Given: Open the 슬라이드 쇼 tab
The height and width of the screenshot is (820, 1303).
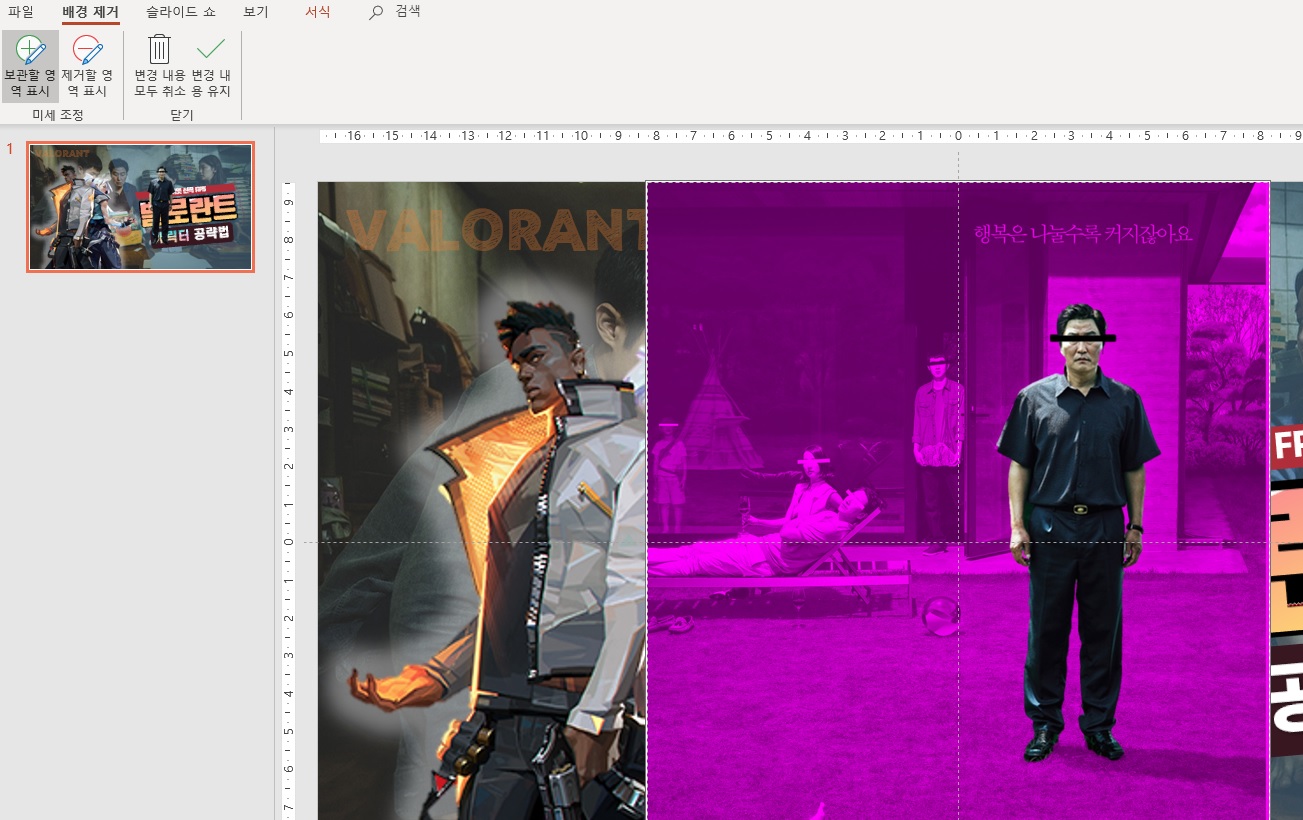Looking at the screenshot, I should [x=180, y=12].
